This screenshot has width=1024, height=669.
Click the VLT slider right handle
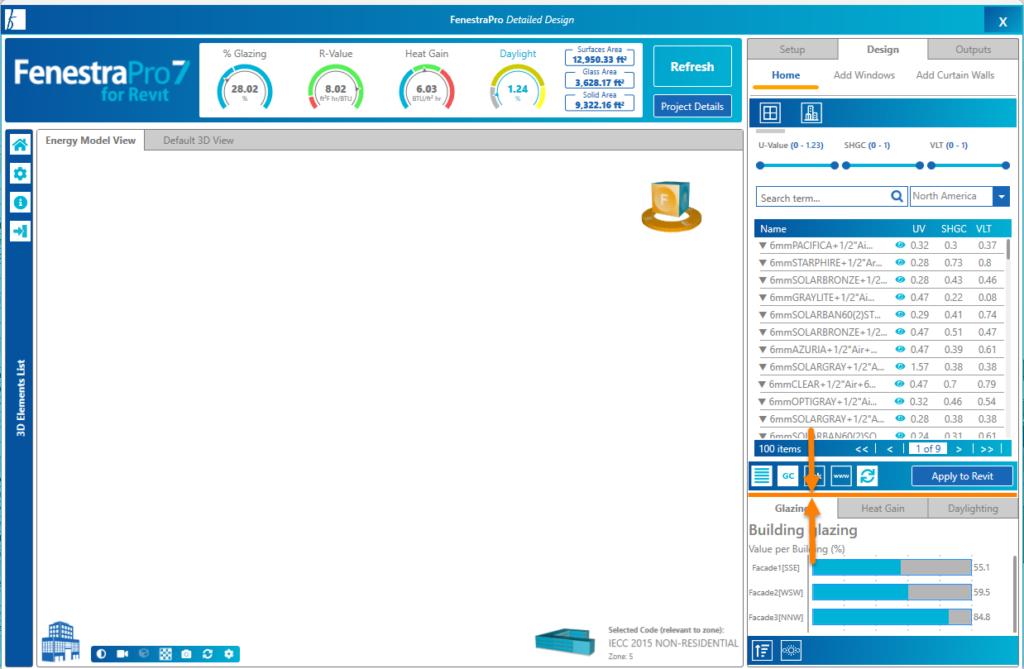[1006, 165]
